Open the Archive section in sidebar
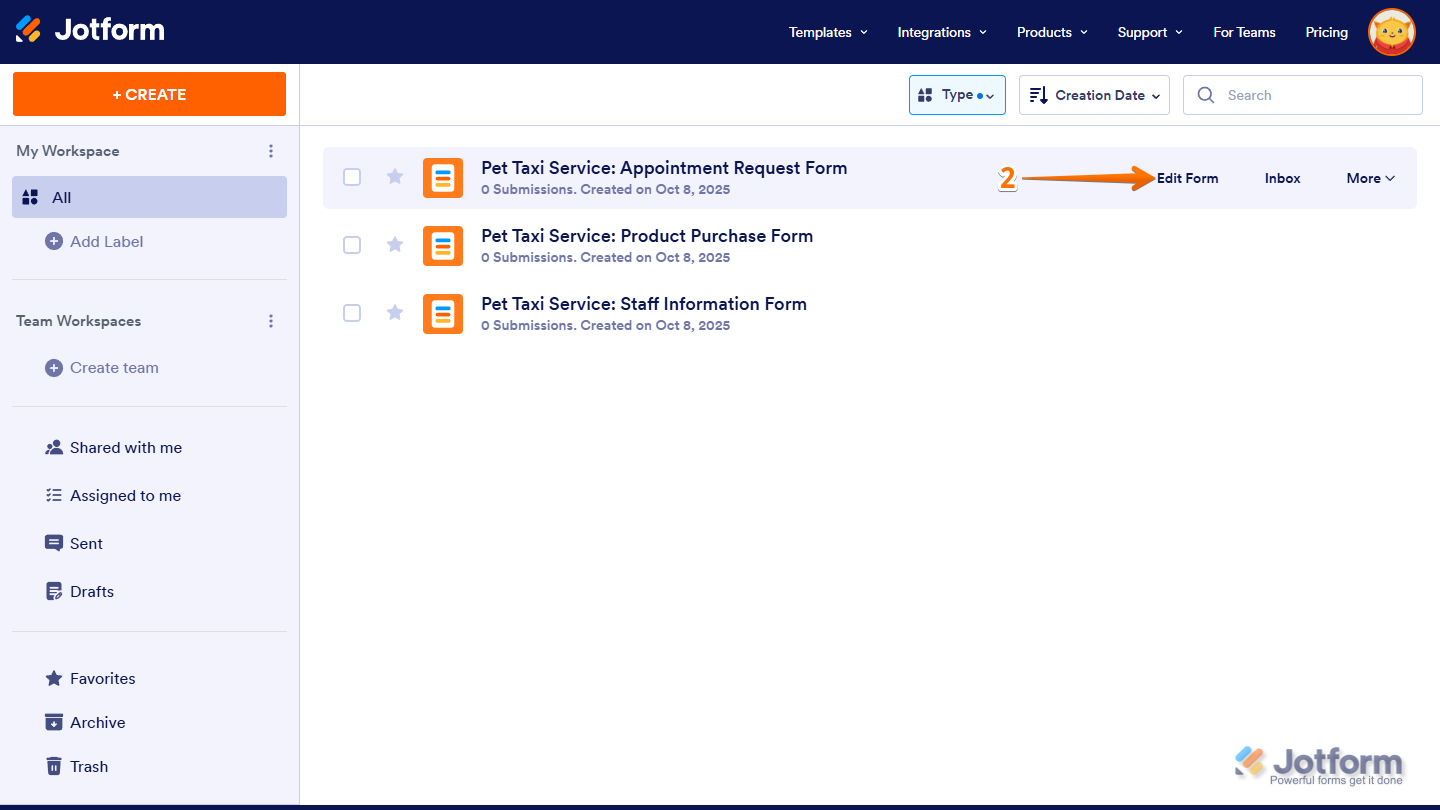 (x=54, y=722)
